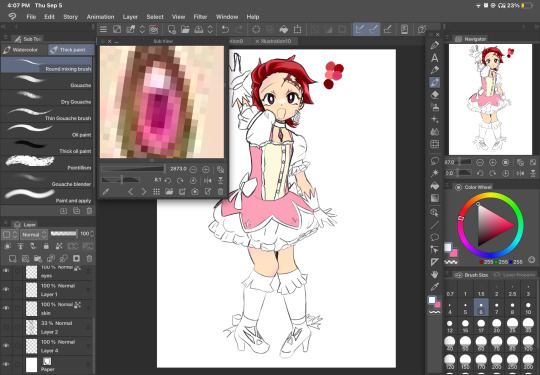Open the layer blending mode Normal dropdown
540x375 pixels.
34,235
